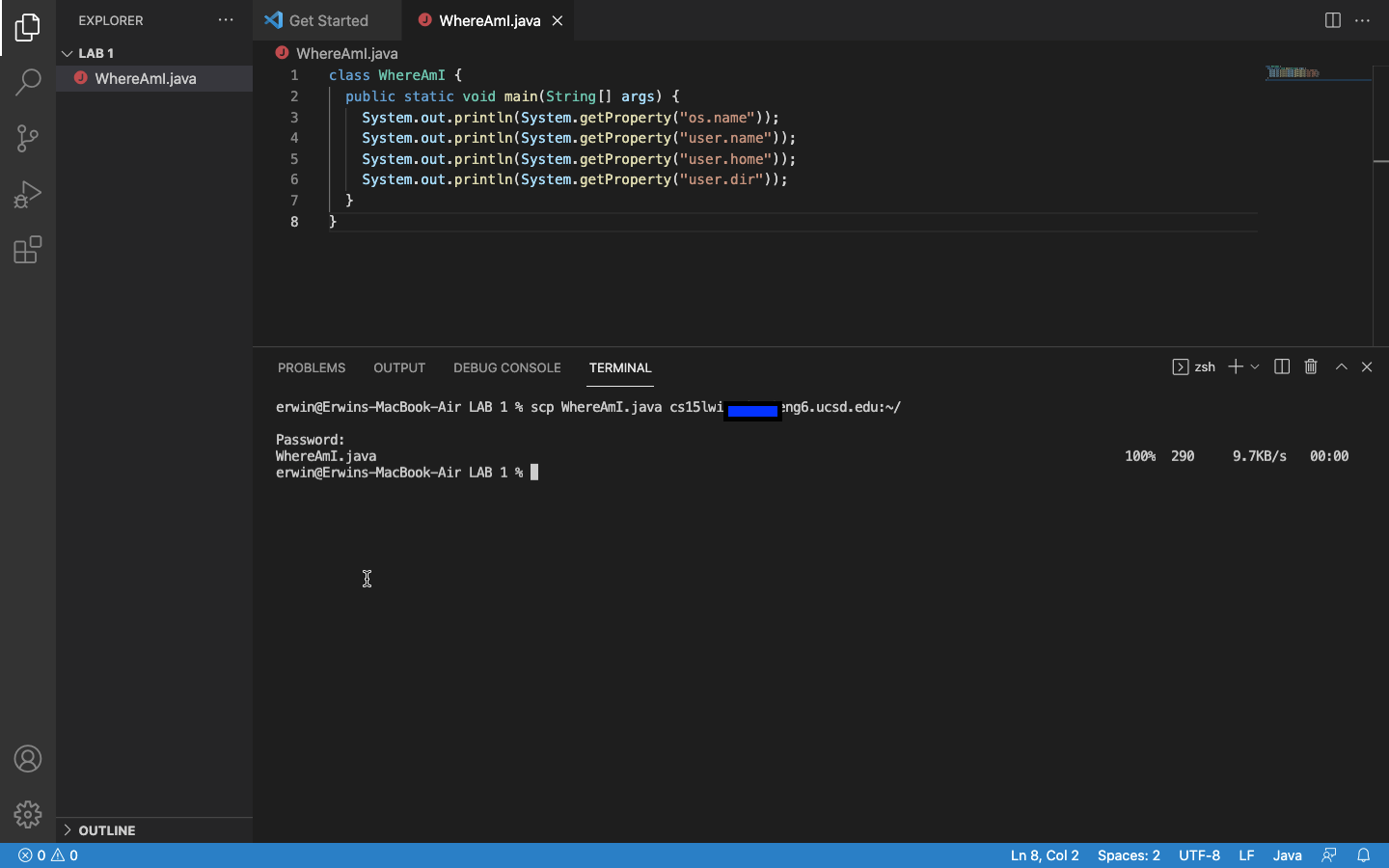Switch to the OUTPUT panel tab
Screen dimensions: 1389x868
399,367
